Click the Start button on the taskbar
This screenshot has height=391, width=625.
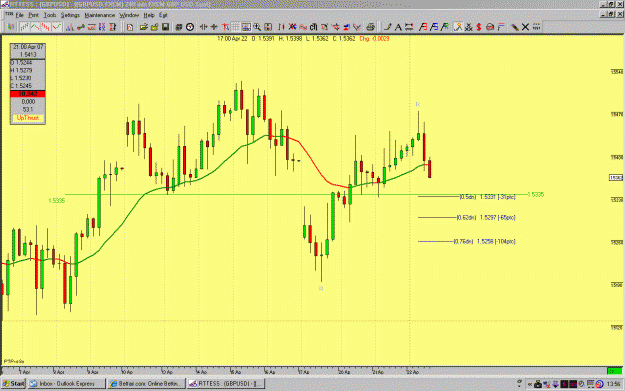point(14,383)
